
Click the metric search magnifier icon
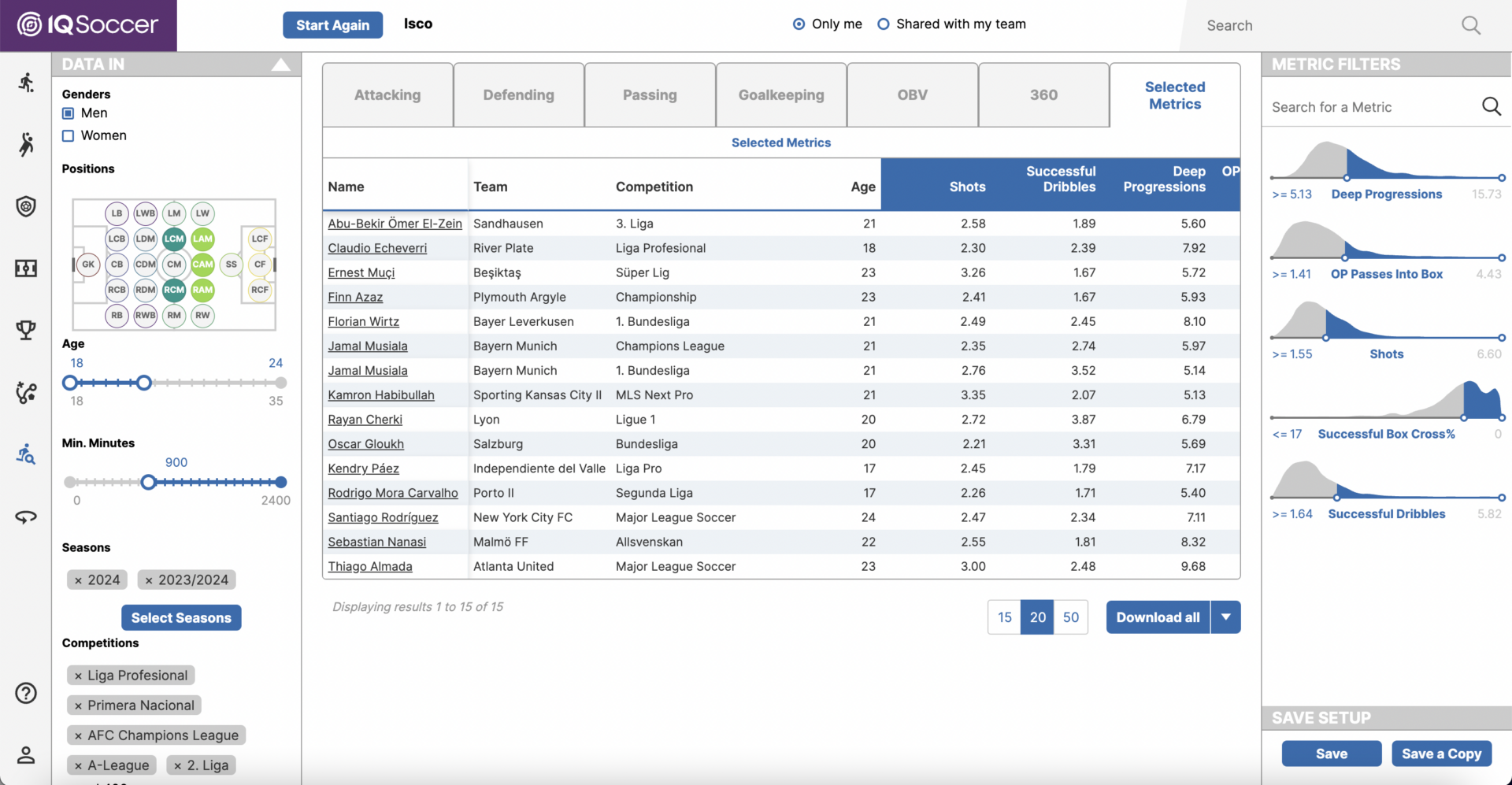[1492, 106]
